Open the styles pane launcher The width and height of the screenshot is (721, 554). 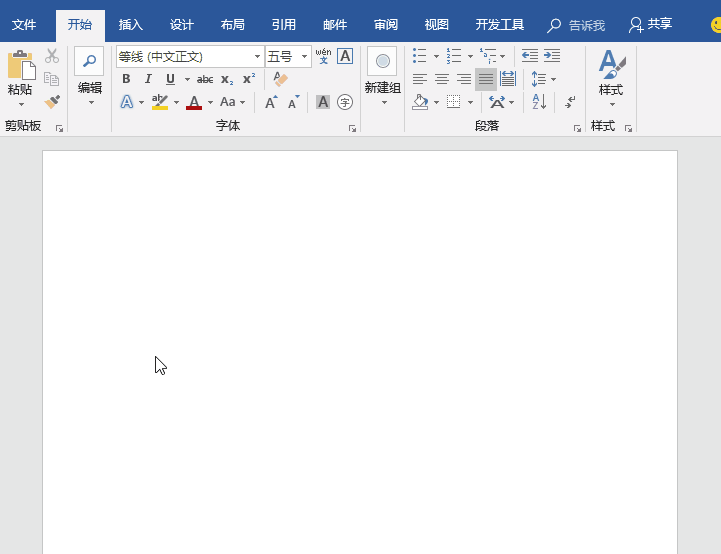pos(628,129)
